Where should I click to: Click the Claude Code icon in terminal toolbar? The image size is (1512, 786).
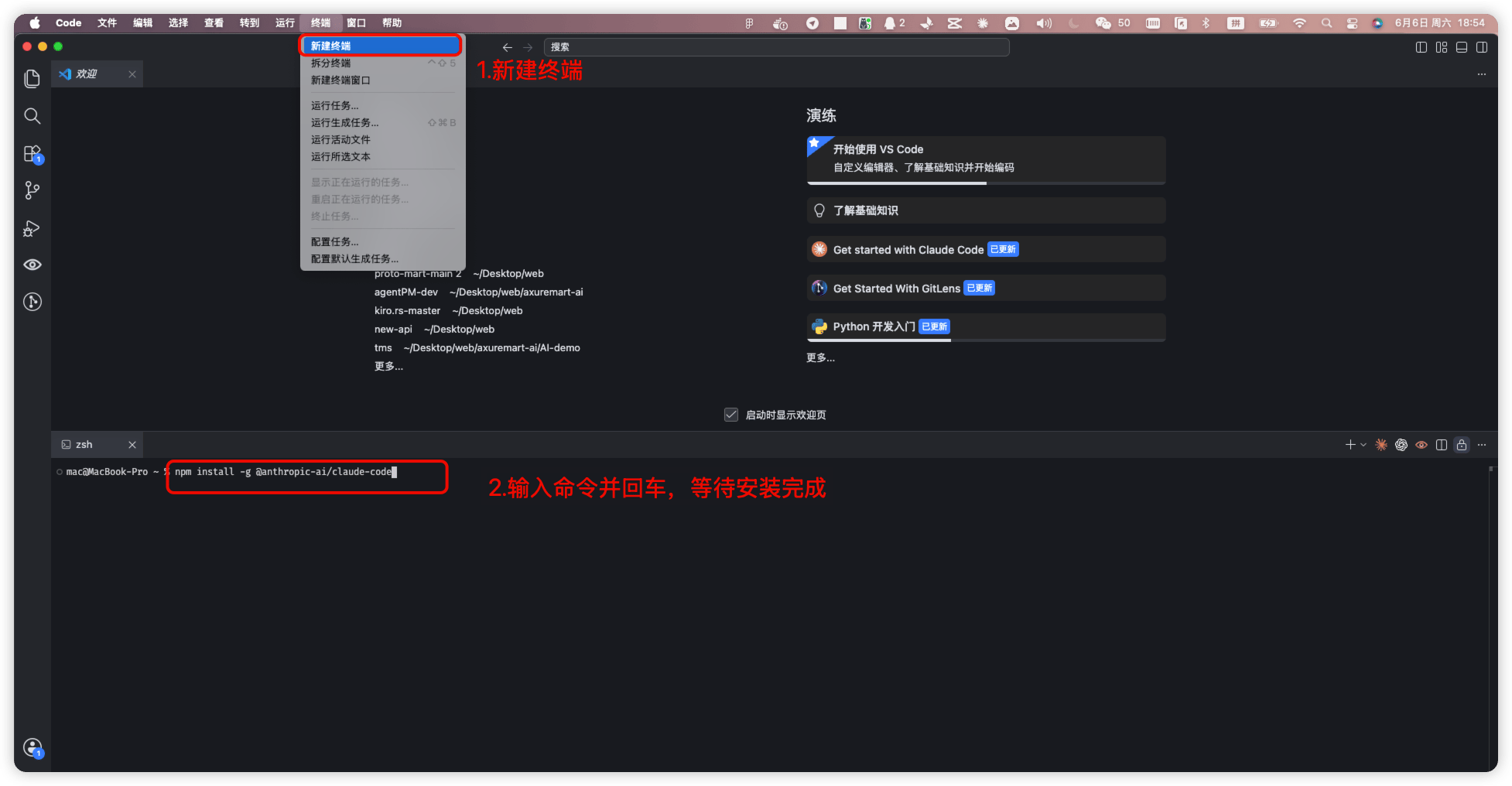(1381, 445)
